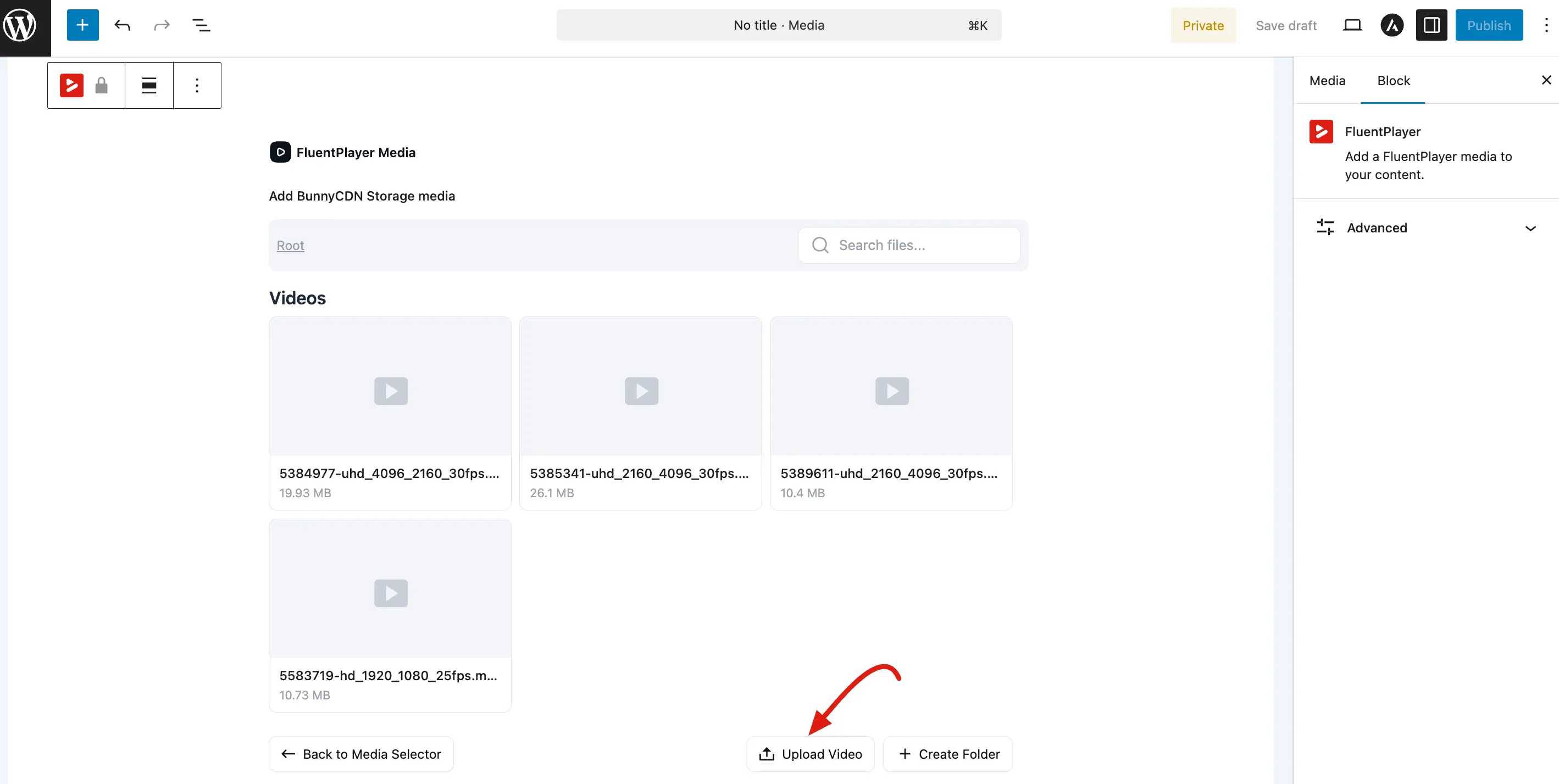The width and height of the screenshot is (1559, 784).
Task: Switch to the Block sidebar tab
Action: point(1393,80)
